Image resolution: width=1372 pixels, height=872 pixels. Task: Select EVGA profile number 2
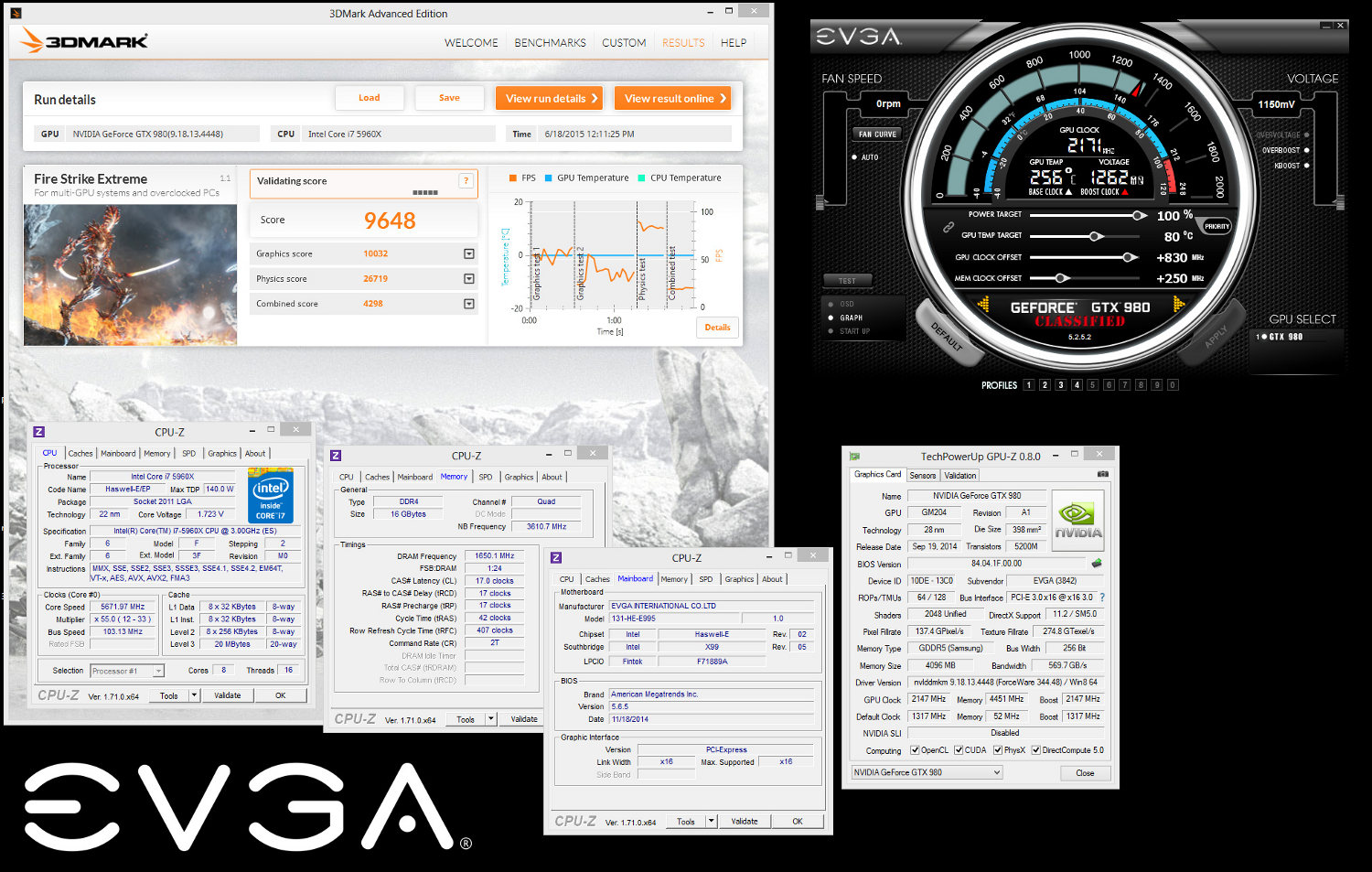1045,385
